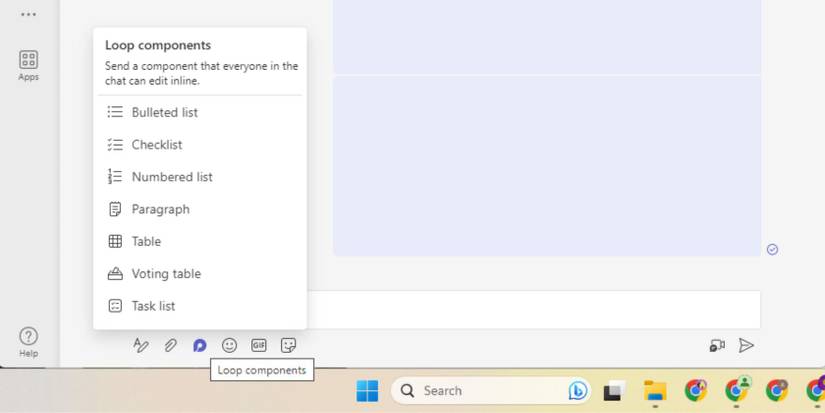Open the emoji picker
Image resolution: width=825 pixels, height=413 pixels.
229,345
